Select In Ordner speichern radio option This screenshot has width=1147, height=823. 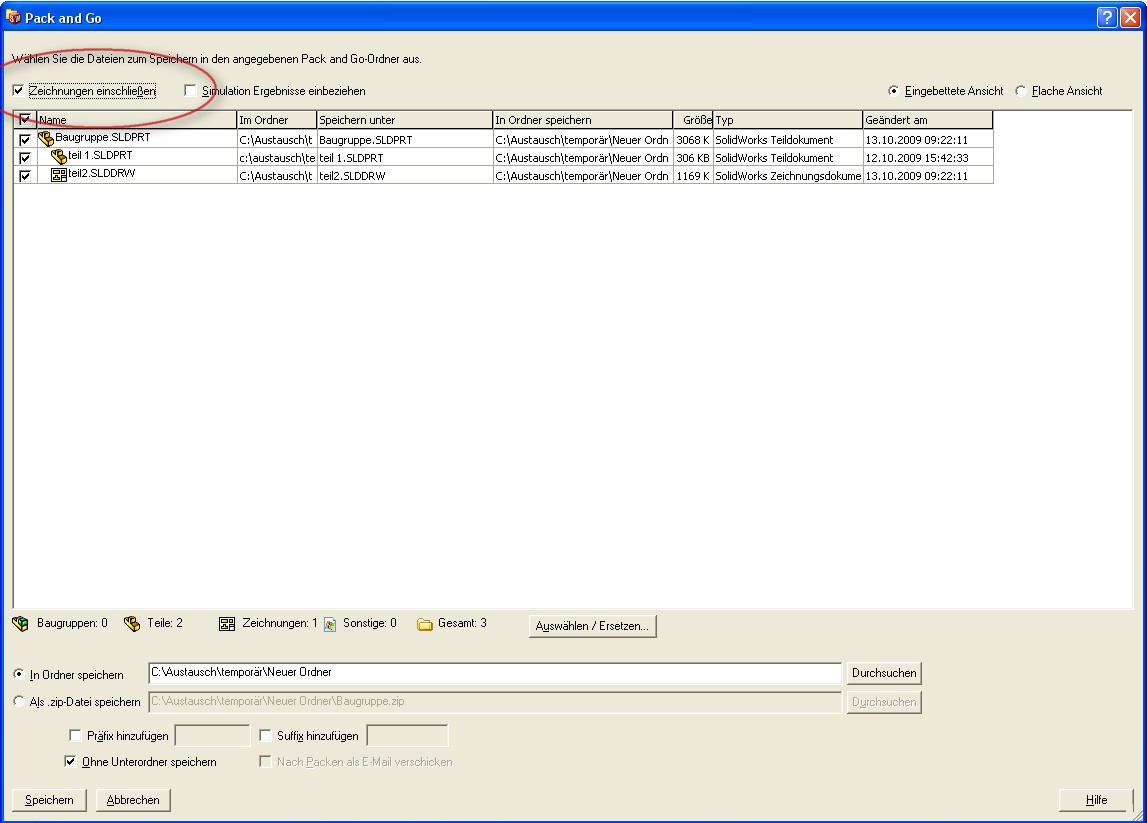click(x=18, y=674)
